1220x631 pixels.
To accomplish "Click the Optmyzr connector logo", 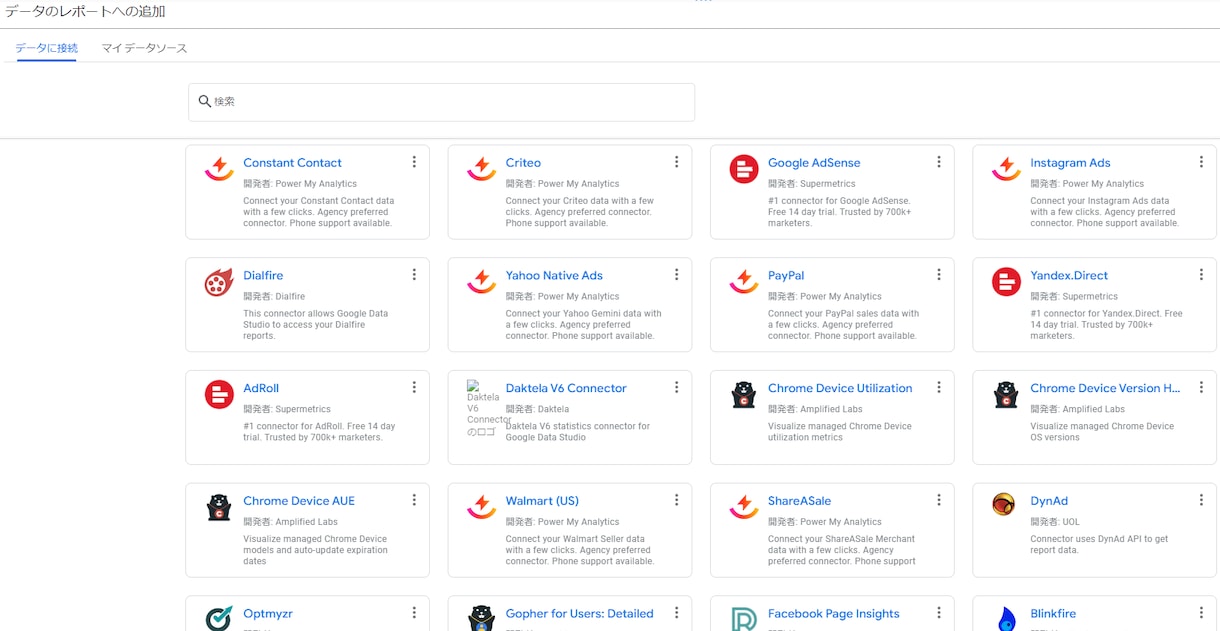I will pos(219,619).
